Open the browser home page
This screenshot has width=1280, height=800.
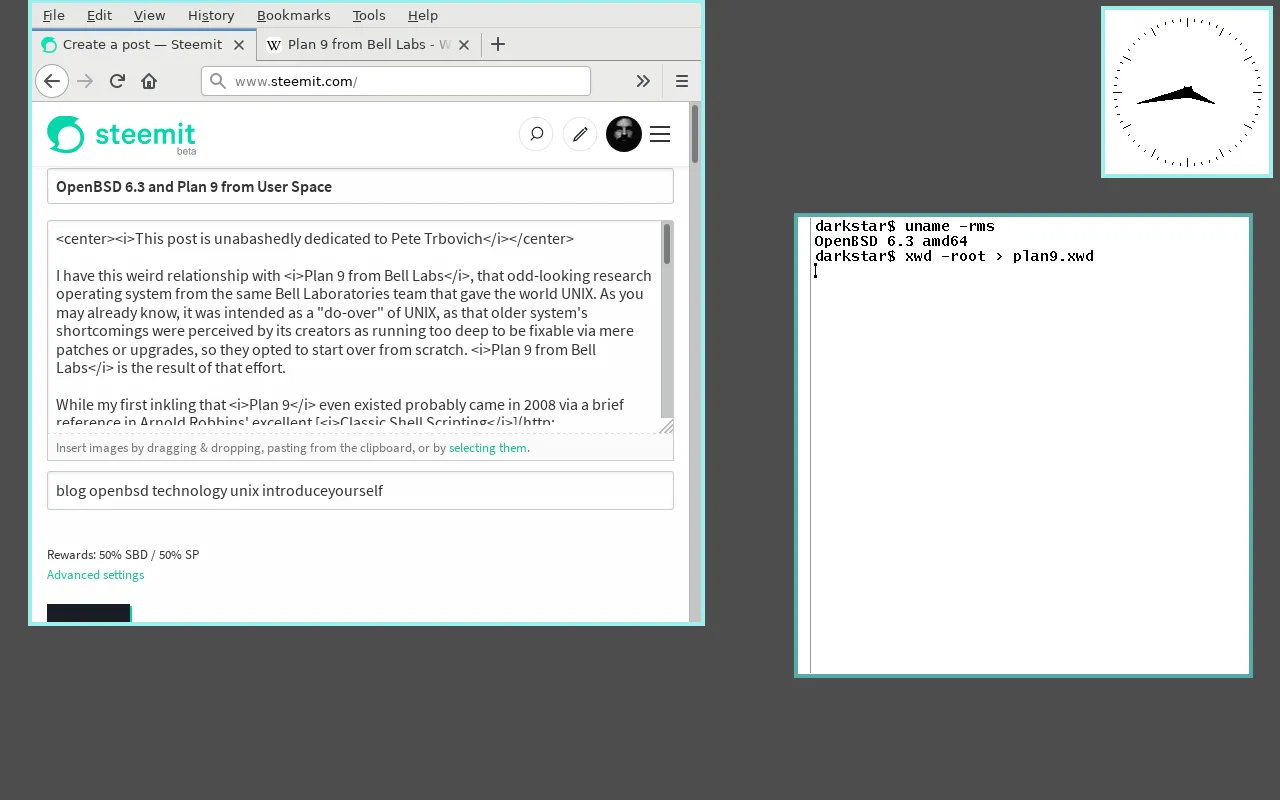pos(149,81)
